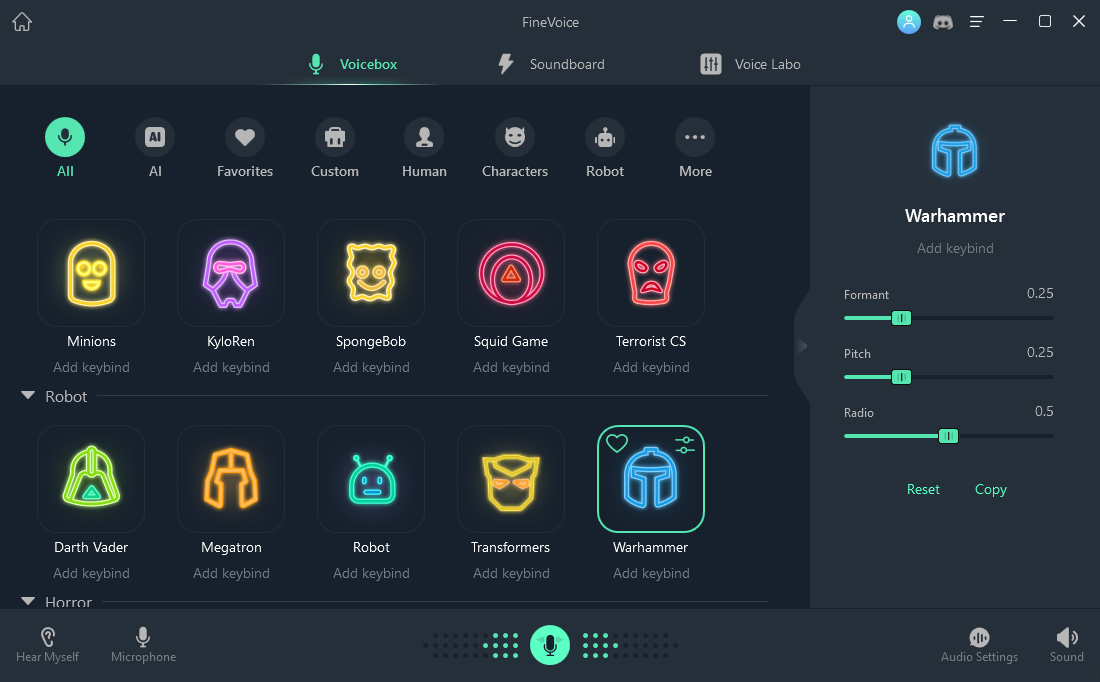The width and height of the screenshot is (1100, 682).
Task: Add keybind for Transformers
Action: (511, 573)
